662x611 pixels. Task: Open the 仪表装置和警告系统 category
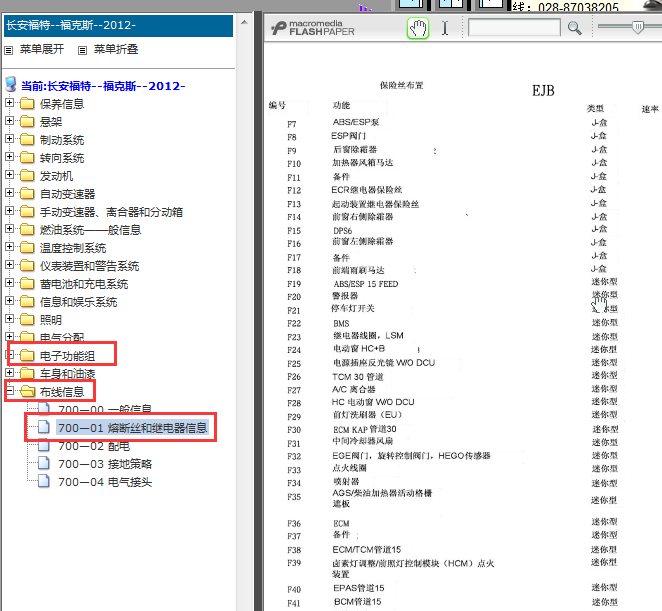click(90, 266)
